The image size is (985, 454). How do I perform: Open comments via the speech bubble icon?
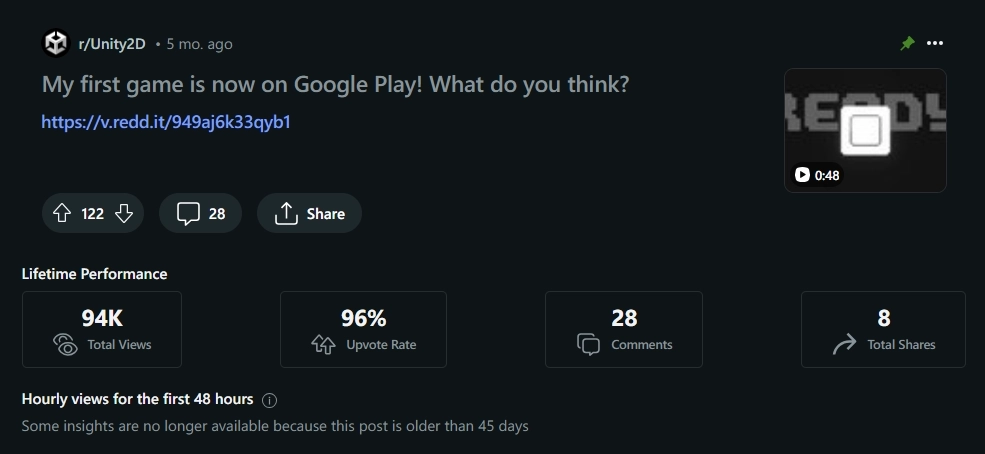click(x=188, y=213)
